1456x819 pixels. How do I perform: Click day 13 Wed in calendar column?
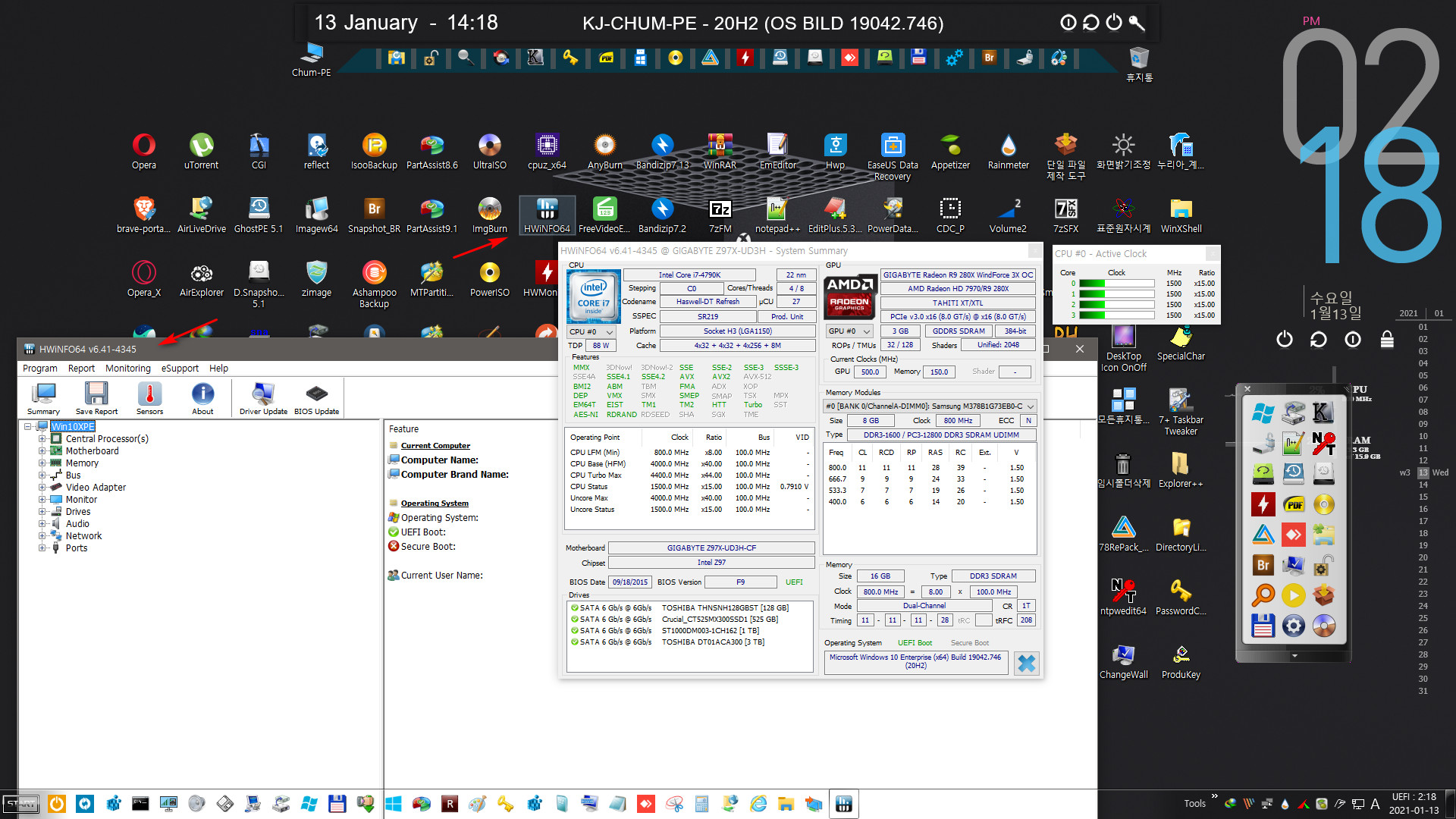(1423, 472)
